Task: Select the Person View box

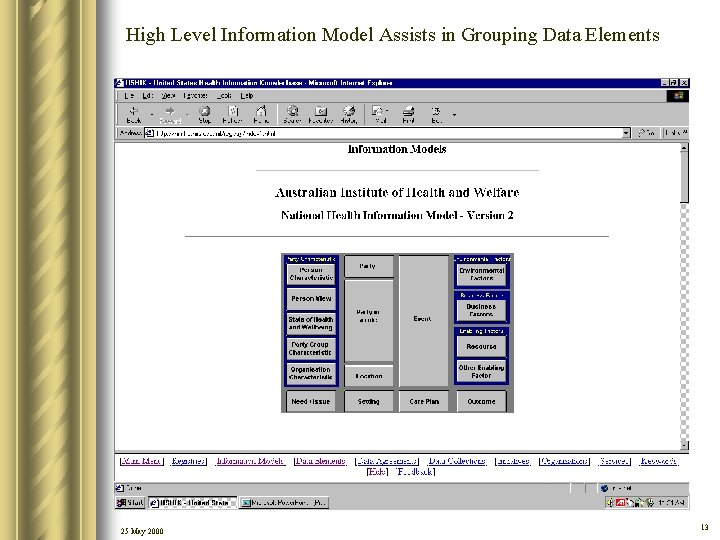Action: coord(311,298)
